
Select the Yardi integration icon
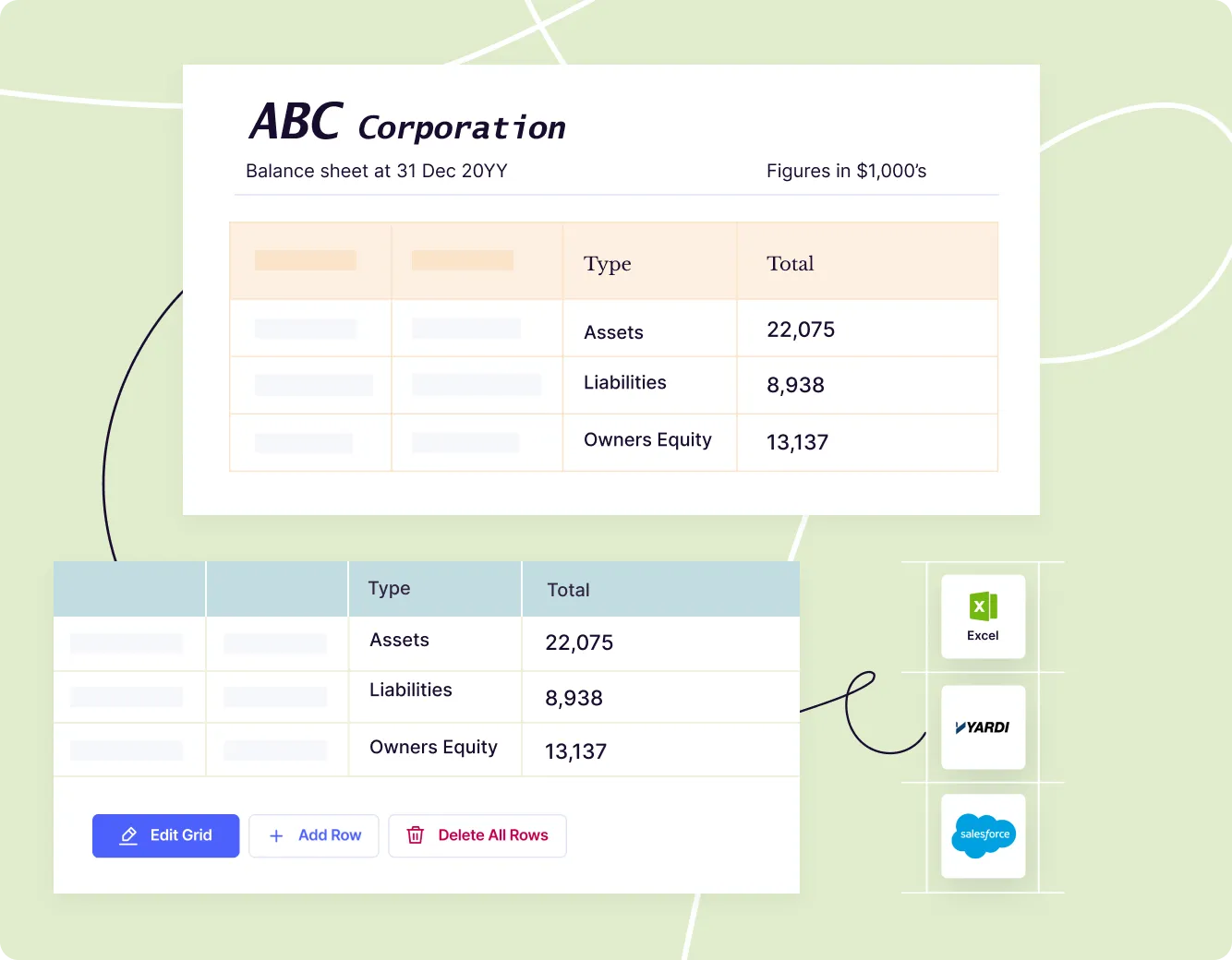click(x=983, y=726)
